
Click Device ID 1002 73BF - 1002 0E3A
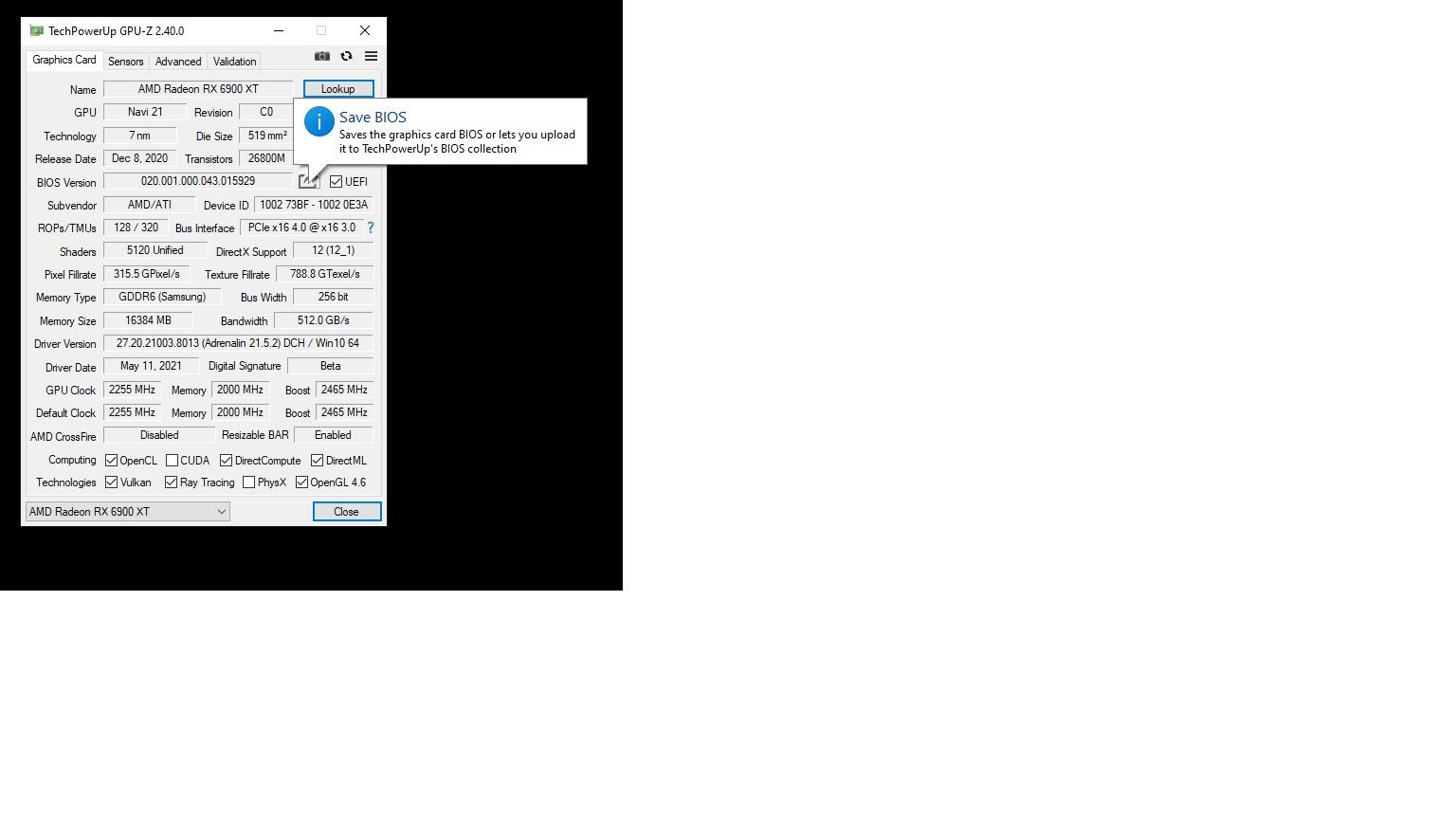coord(314,205)
